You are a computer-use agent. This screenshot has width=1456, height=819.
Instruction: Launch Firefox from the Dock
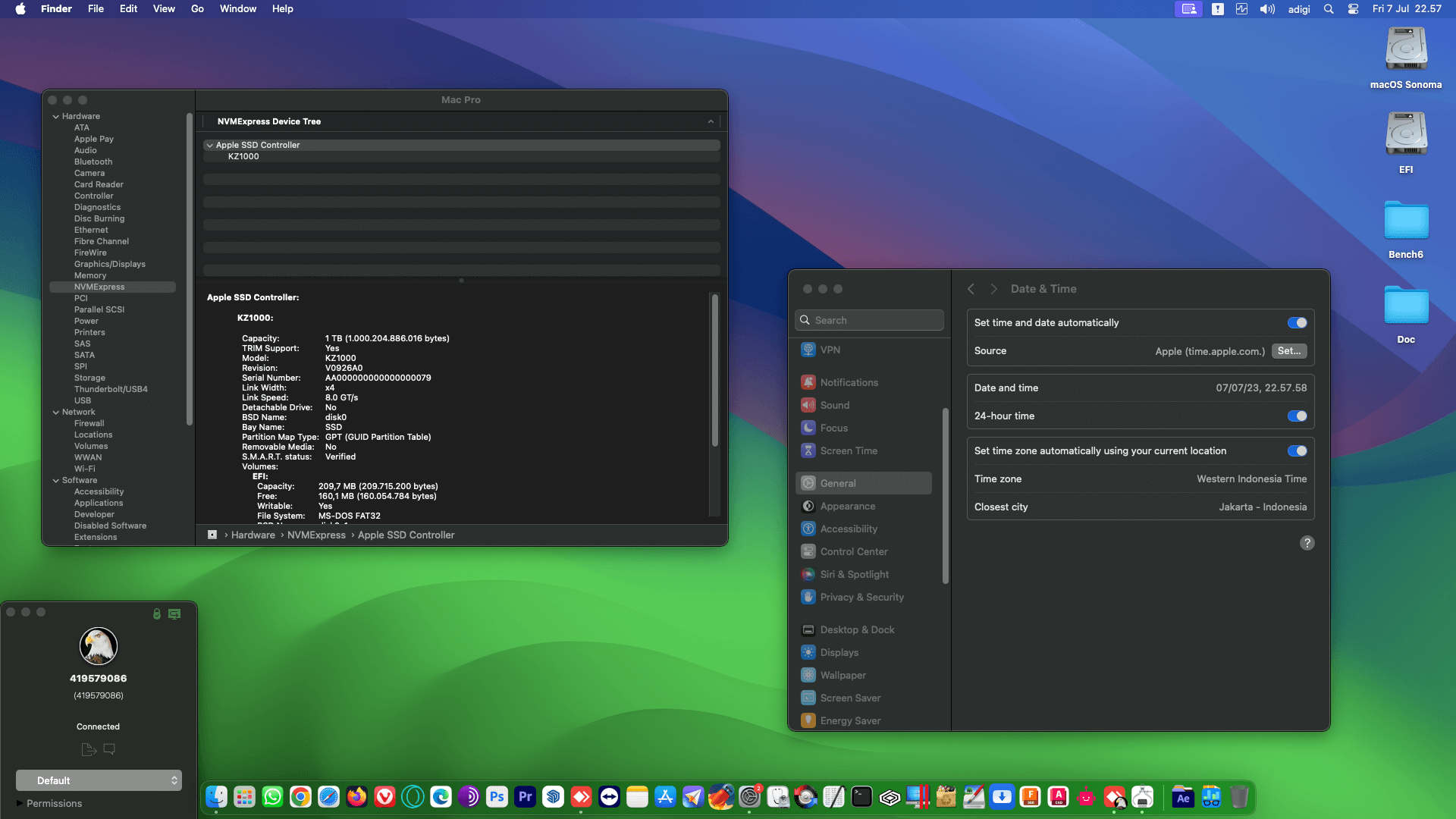pyautogui.click(x=356, y=797)
